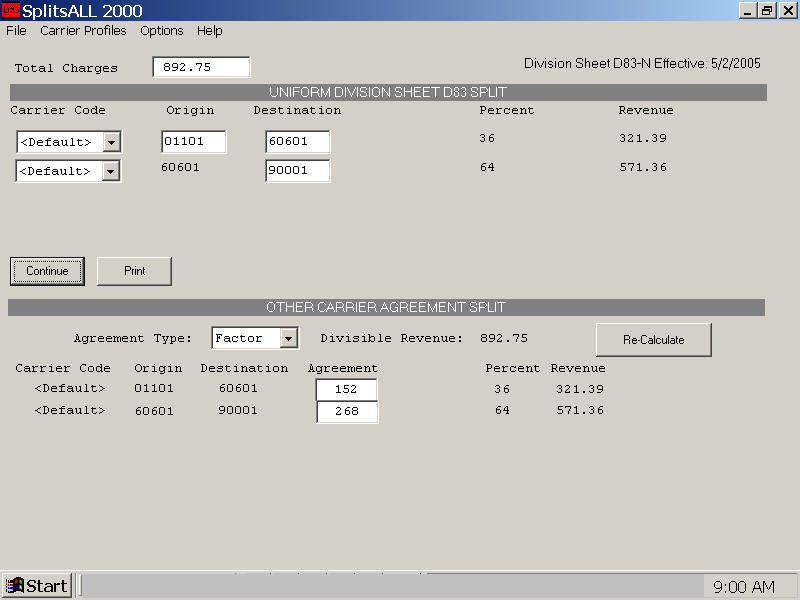Image resolution: width=800 pixels, height=600 pixels.
Task: Expand the first Carrier Code dropdown
Action: (x=111, y=142)
